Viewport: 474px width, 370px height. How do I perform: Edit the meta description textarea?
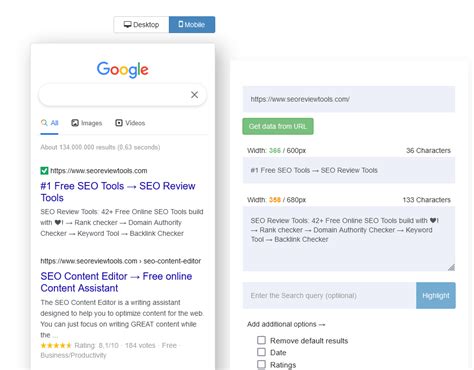(349, 239)
